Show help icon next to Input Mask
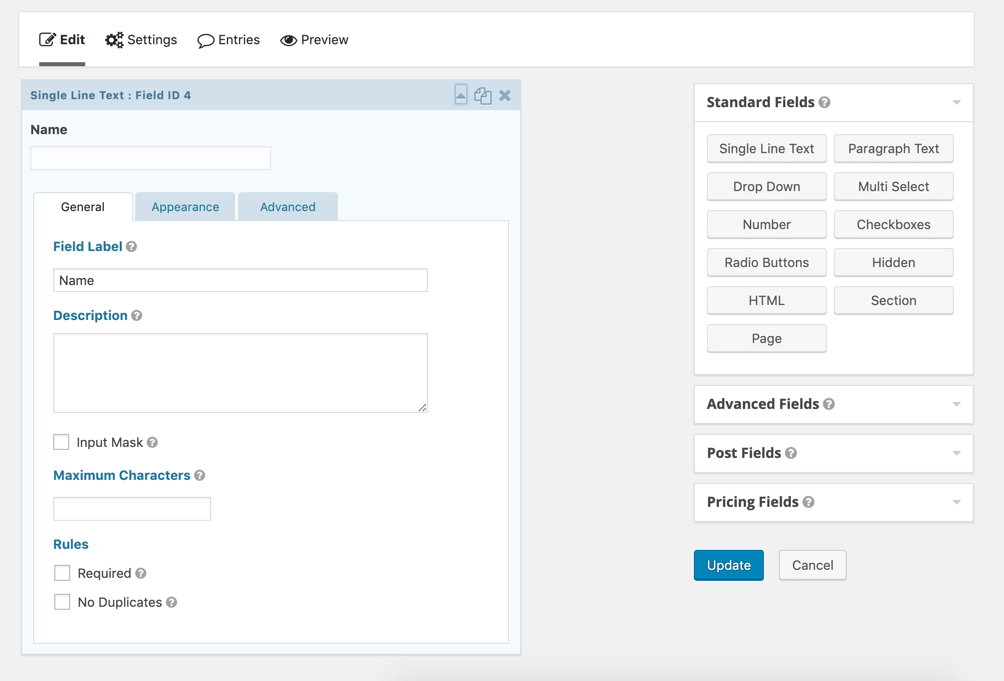 click(x=152, y=442)
